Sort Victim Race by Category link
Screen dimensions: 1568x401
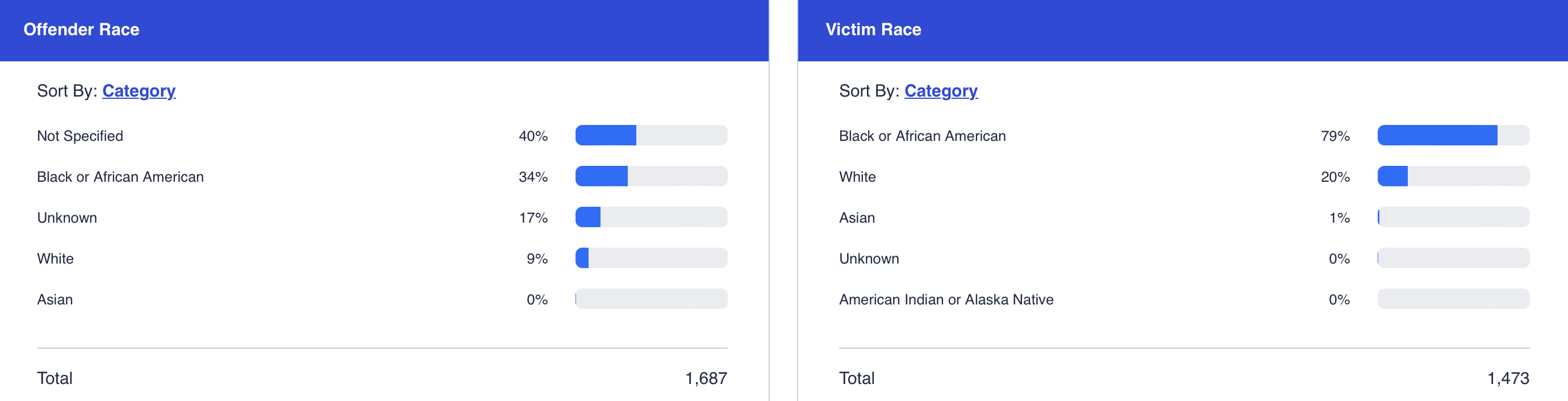940,91
